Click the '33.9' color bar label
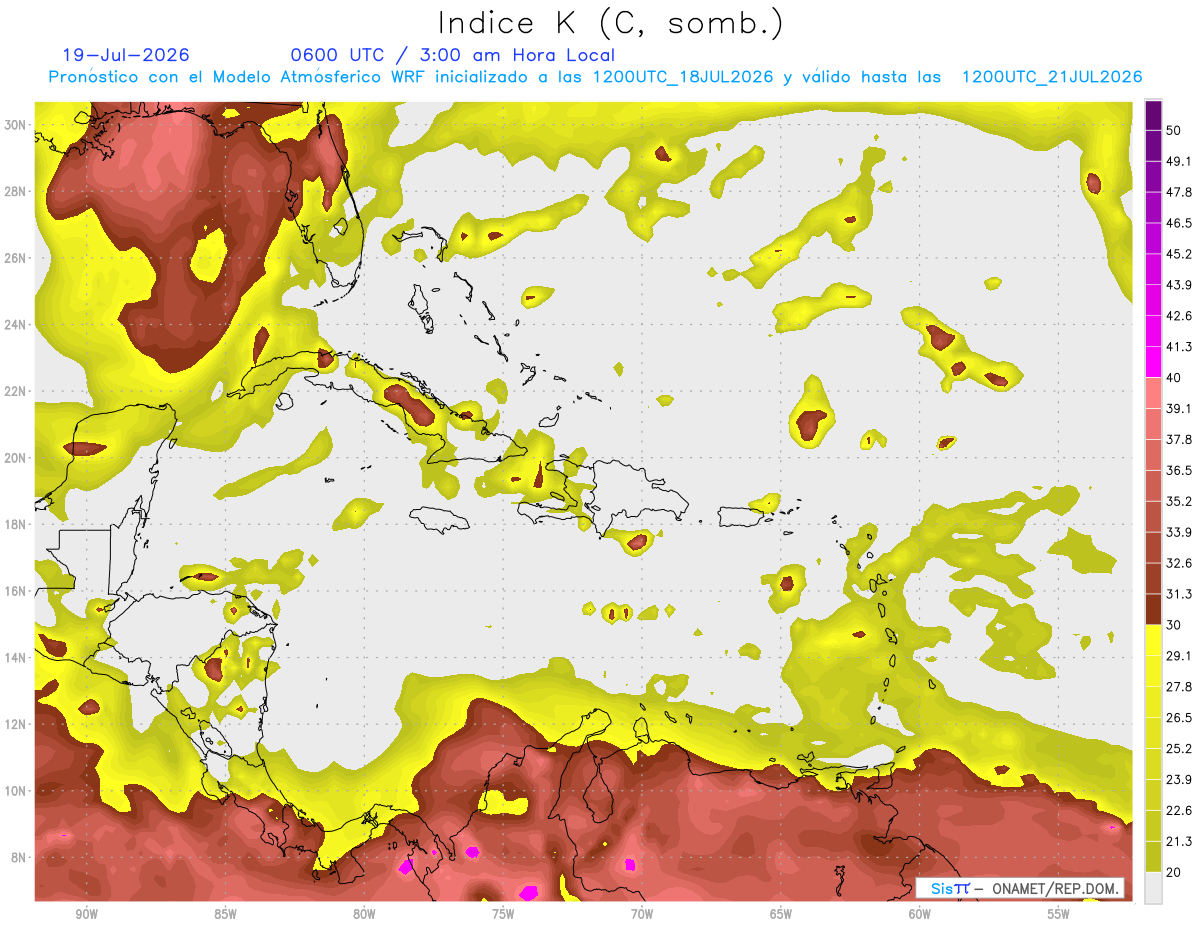 [1178, 533]
